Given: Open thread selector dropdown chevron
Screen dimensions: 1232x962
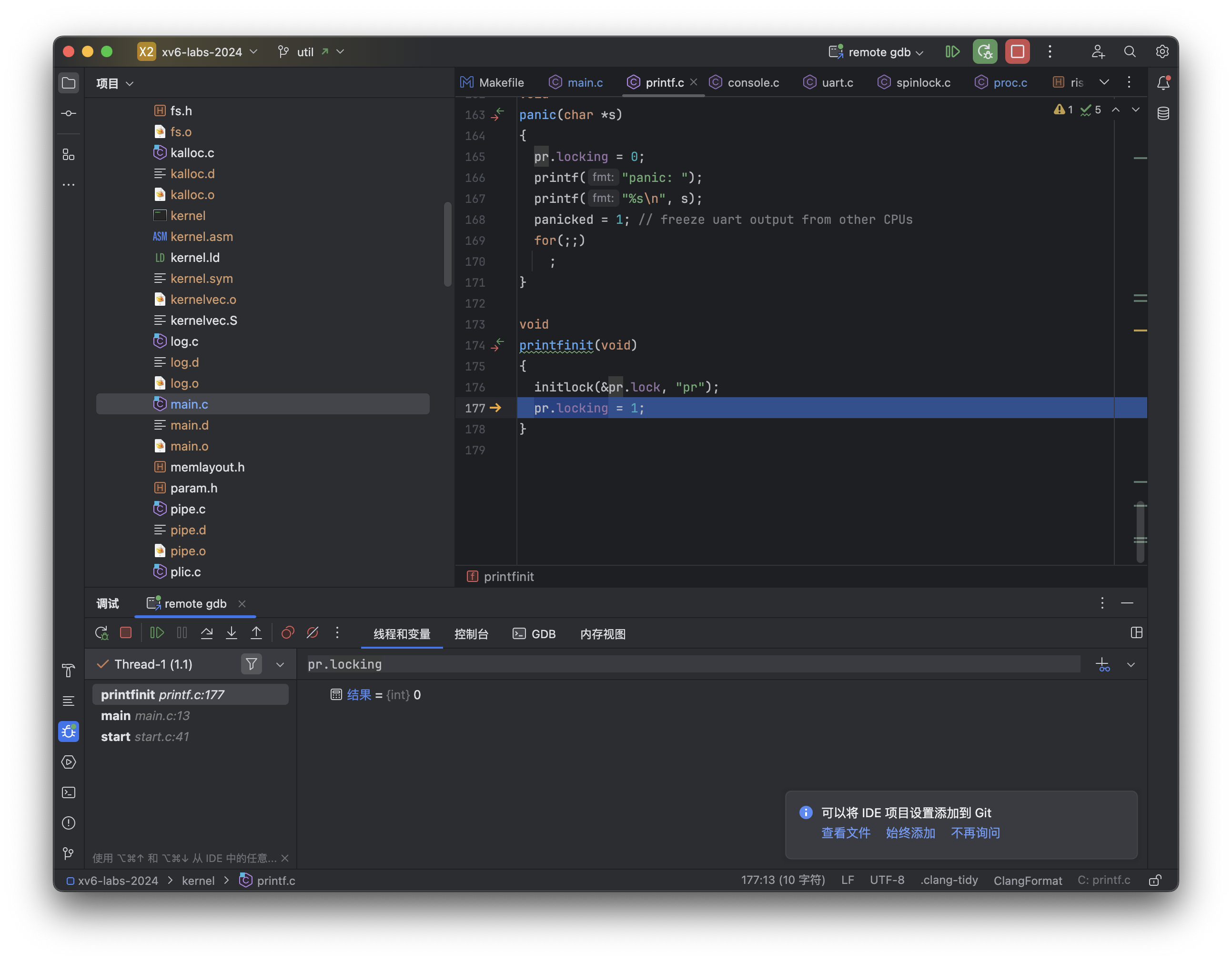Looking at the screenshot, I should coord(280,665).
